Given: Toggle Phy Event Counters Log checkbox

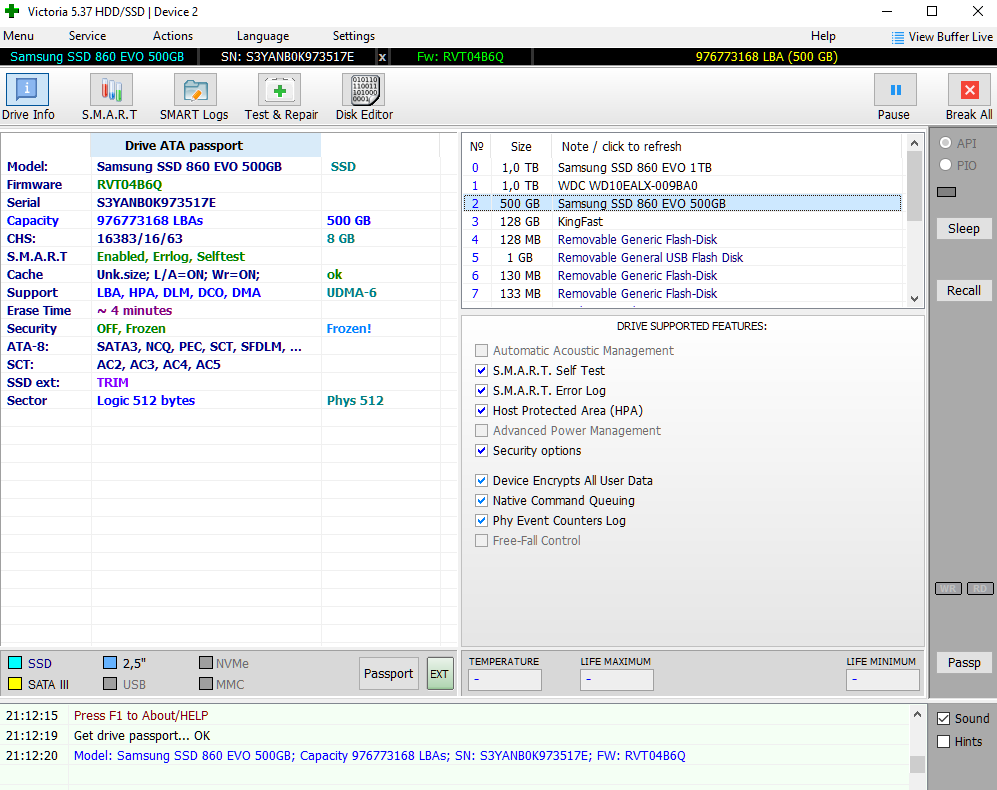Looking at the screenshot, I should tap(481, 520).
